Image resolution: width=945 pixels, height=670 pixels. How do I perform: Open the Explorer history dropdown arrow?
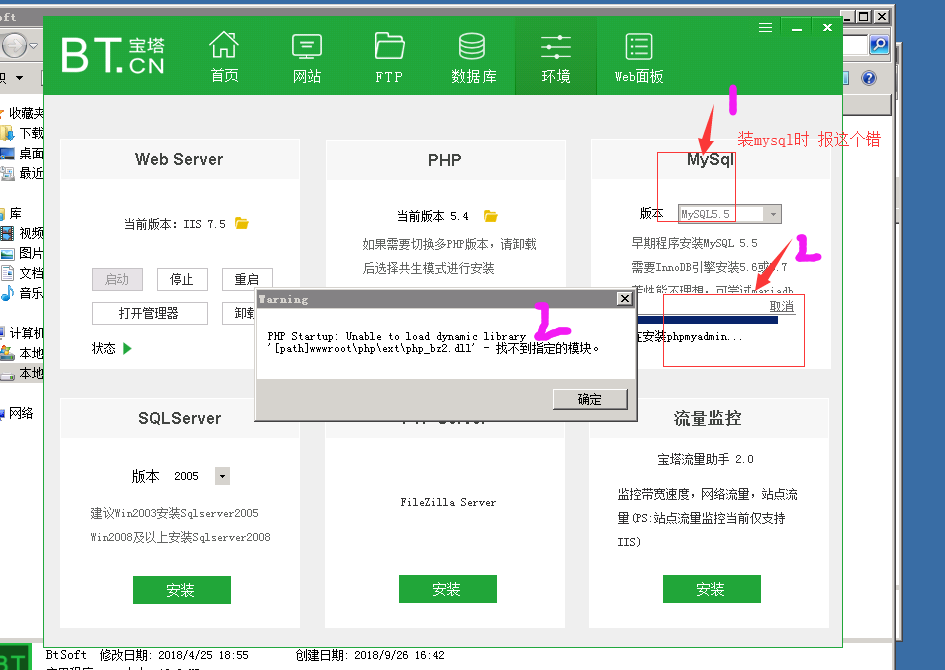coord(34,45)
